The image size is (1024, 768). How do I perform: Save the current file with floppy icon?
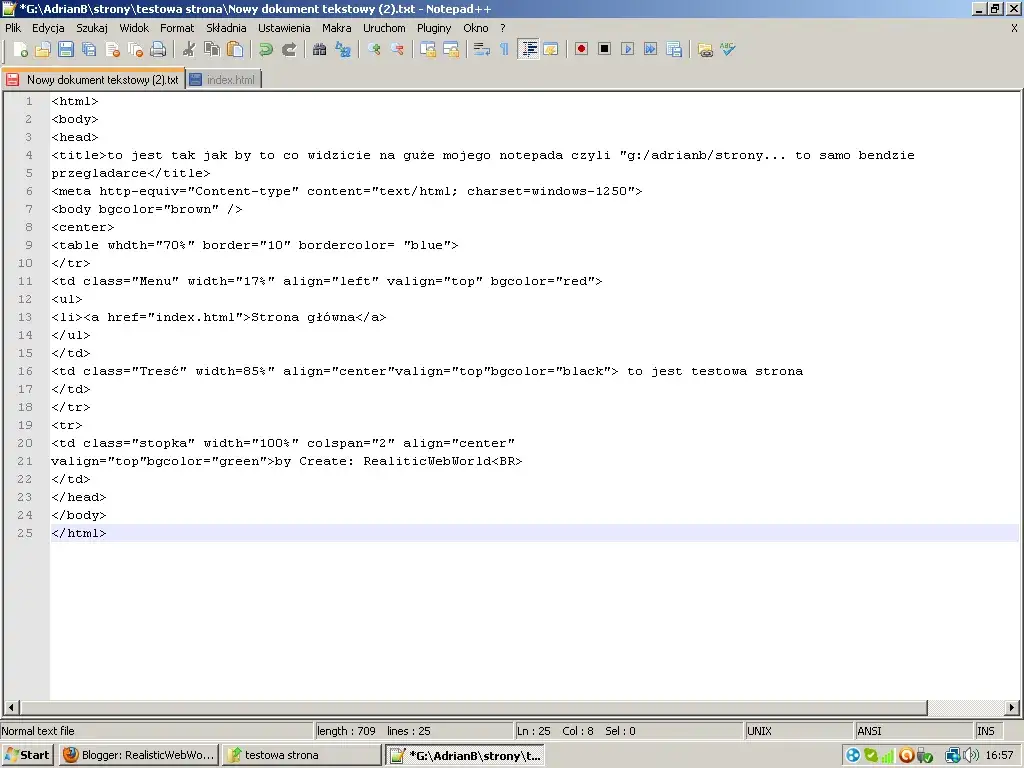66,50
